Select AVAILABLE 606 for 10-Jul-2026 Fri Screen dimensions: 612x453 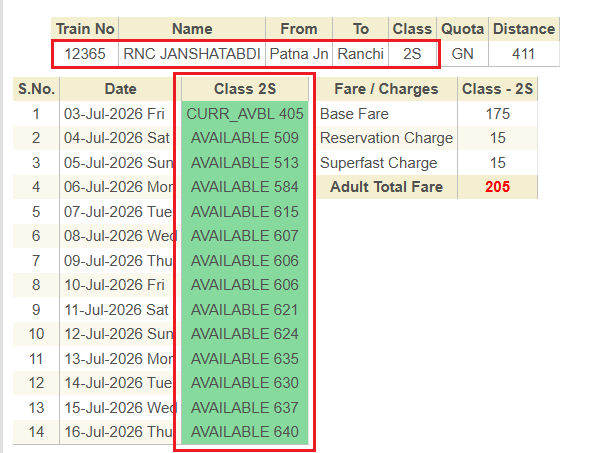(x=245, y=285)
